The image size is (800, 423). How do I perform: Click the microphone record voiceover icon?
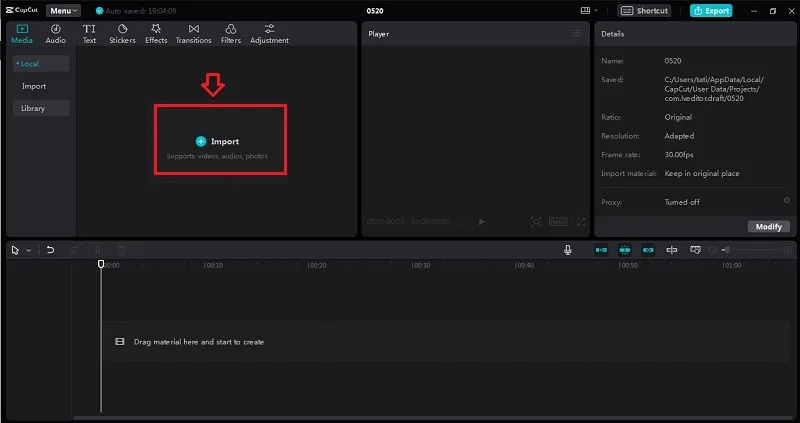coord(567,250)
